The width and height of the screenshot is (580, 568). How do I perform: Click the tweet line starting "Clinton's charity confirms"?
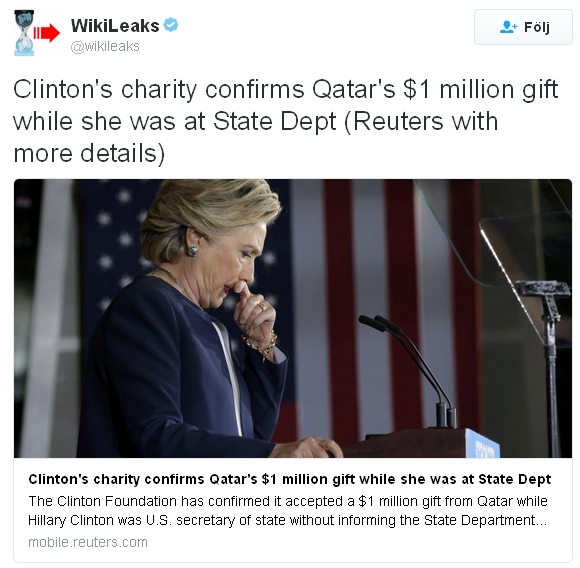tap(286, 90)
